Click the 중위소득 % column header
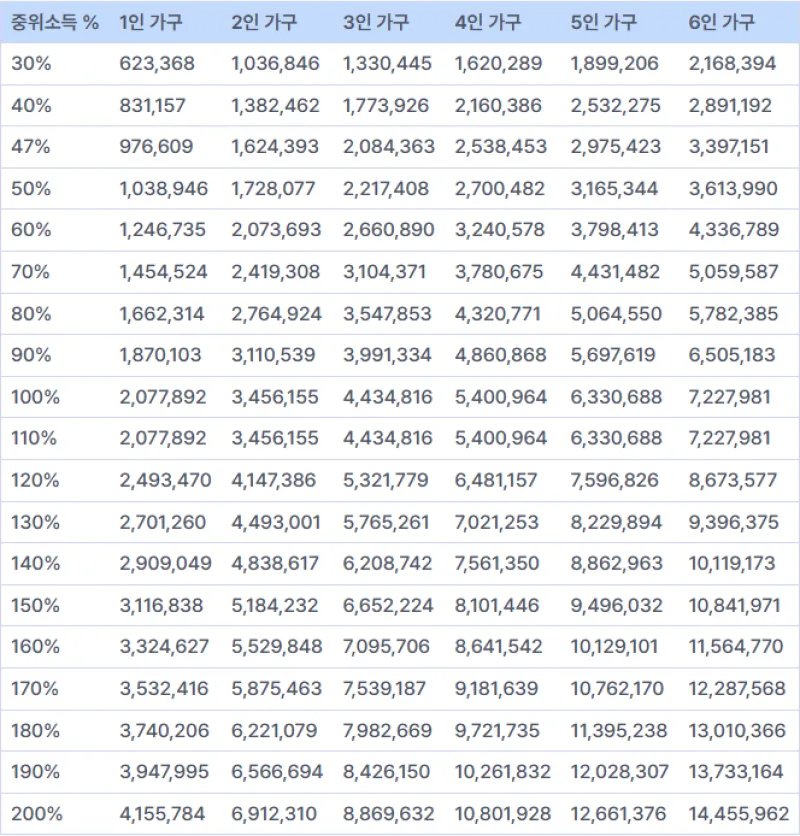This screenshot has height=836, width=800. [55, 23]
